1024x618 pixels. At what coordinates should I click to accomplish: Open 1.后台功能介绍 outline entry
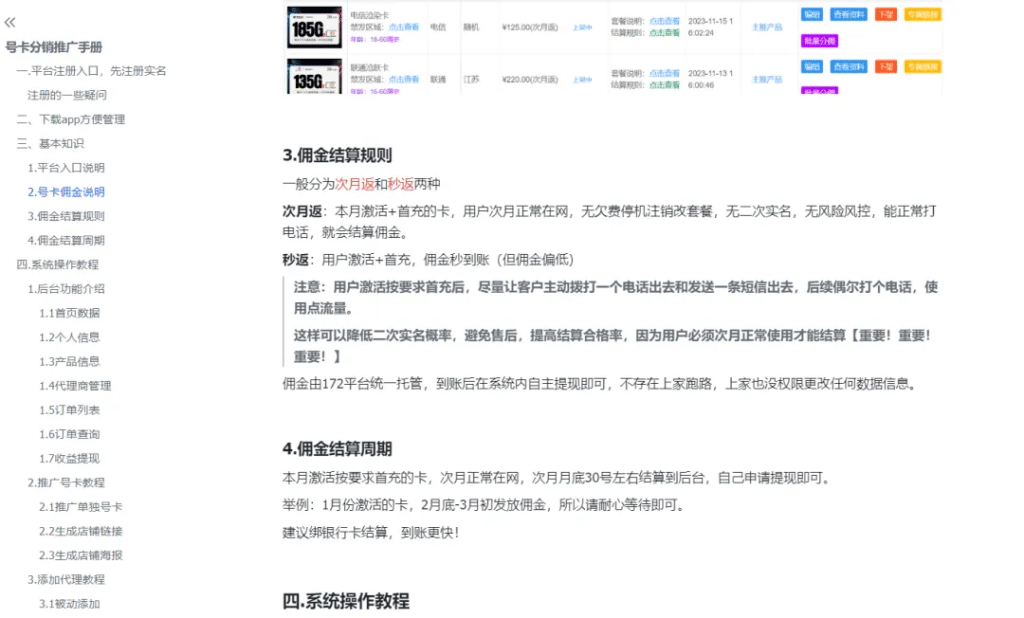(x=66, y=288)
